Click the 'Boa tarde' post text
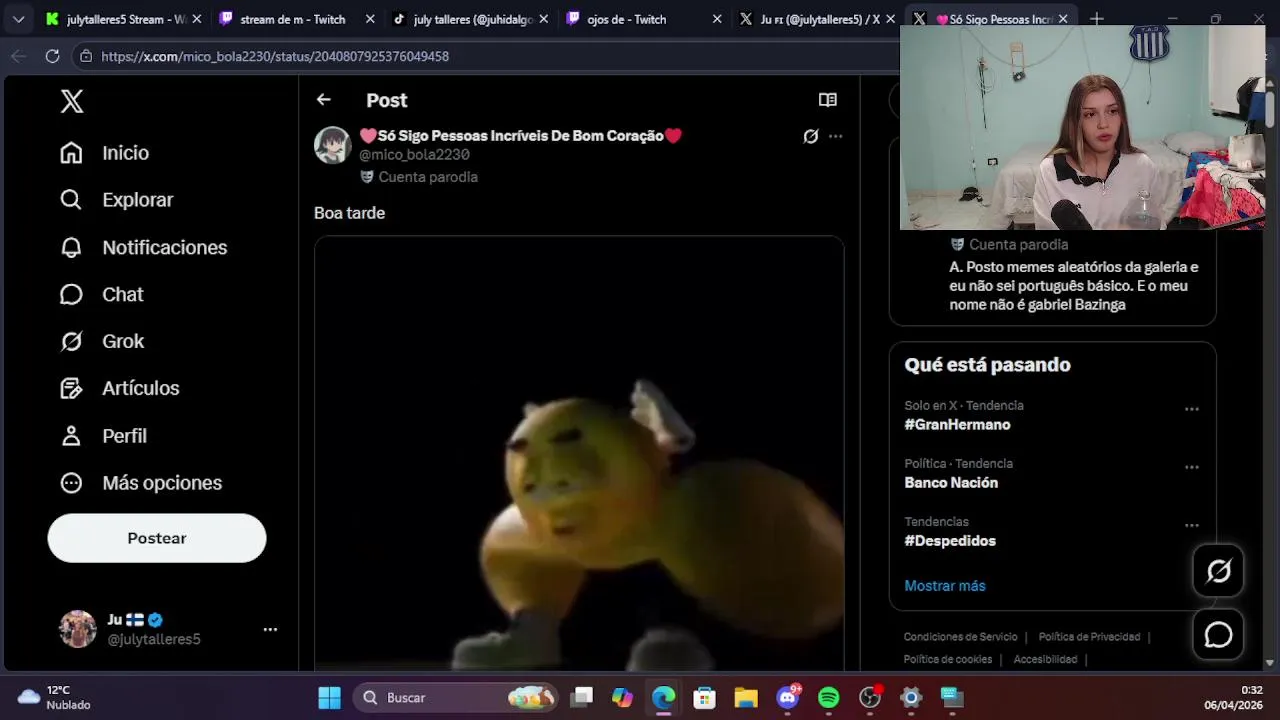The image size is (1280, 720). point(349,213)
